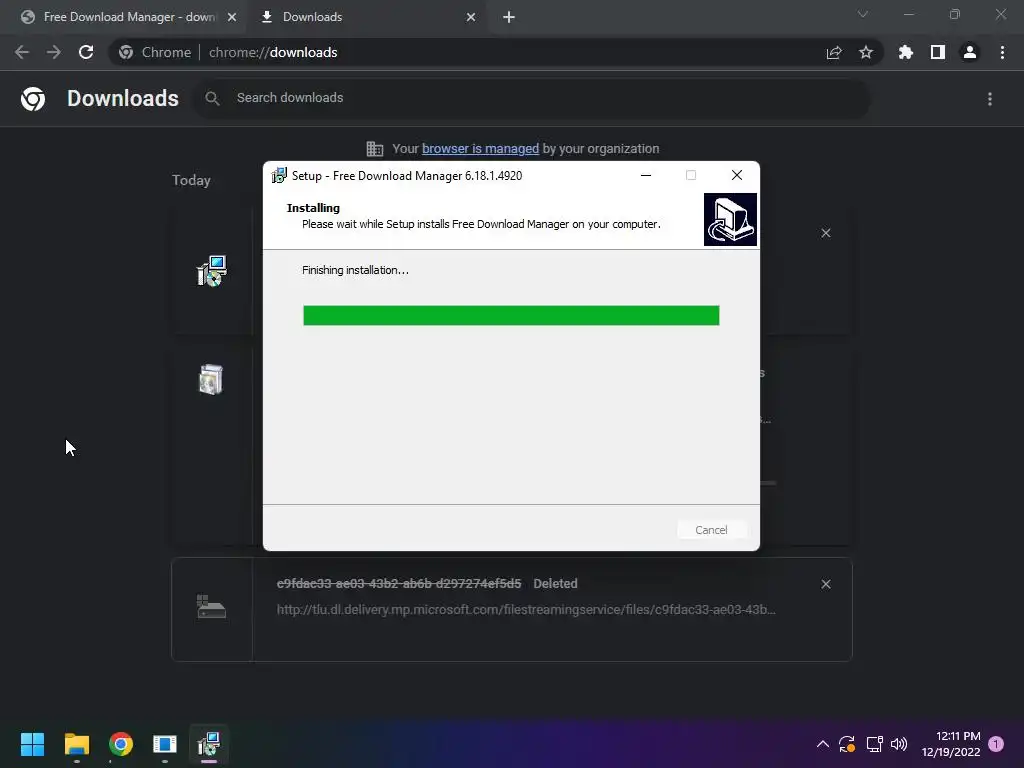The height and width of the screenshot is (768, 1024).
Task: Show hidden system tray icons
Action: tap(823, 744)
